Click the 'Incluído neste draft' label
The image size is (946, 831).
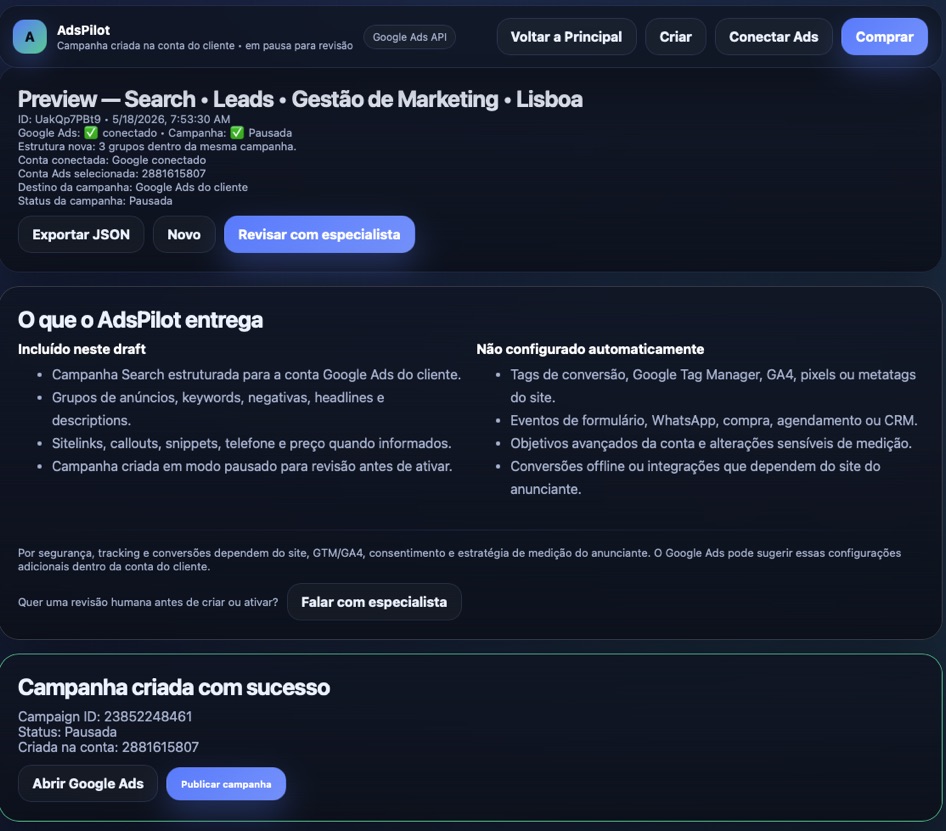point(81,349)
